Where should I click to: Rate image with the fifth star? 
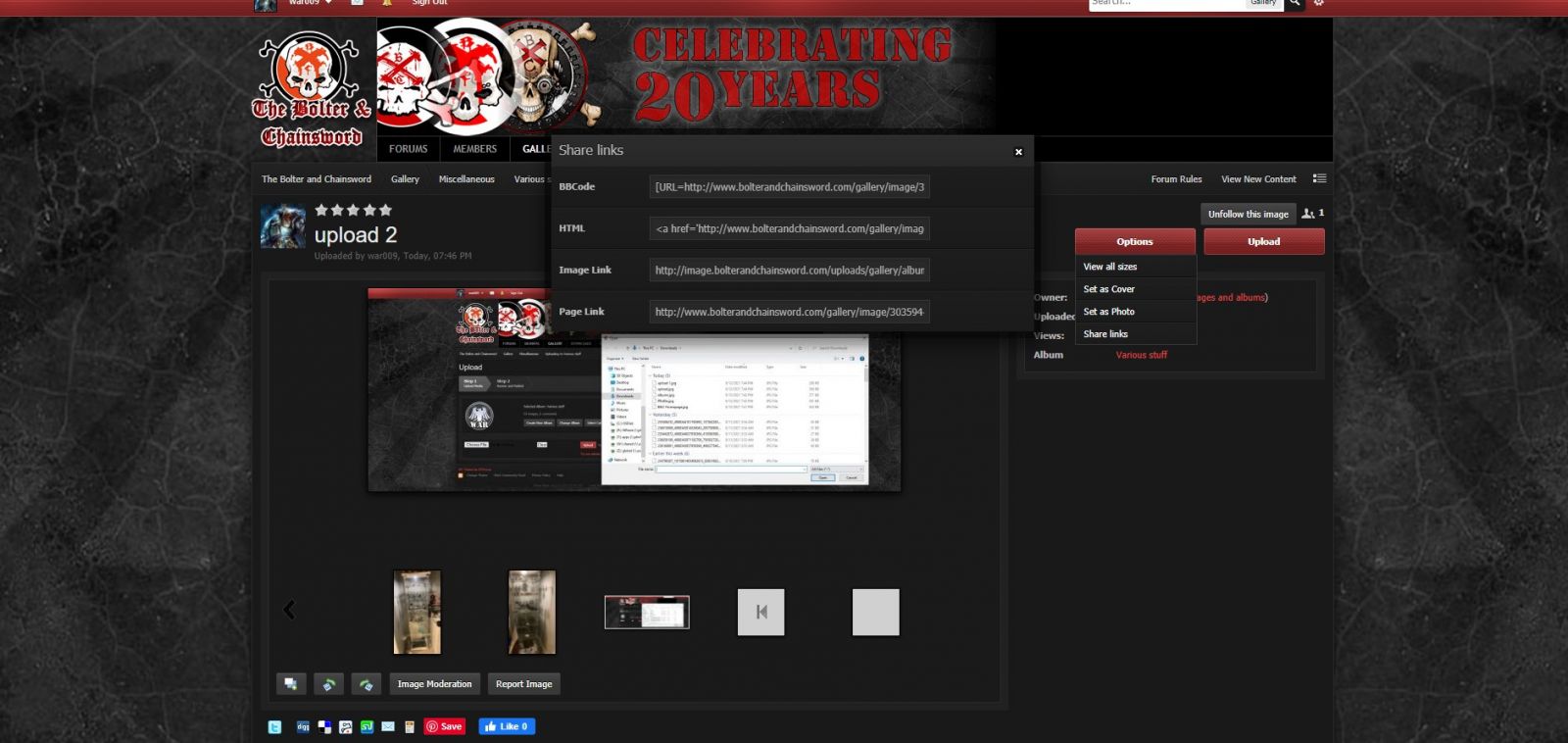point(385,210)
